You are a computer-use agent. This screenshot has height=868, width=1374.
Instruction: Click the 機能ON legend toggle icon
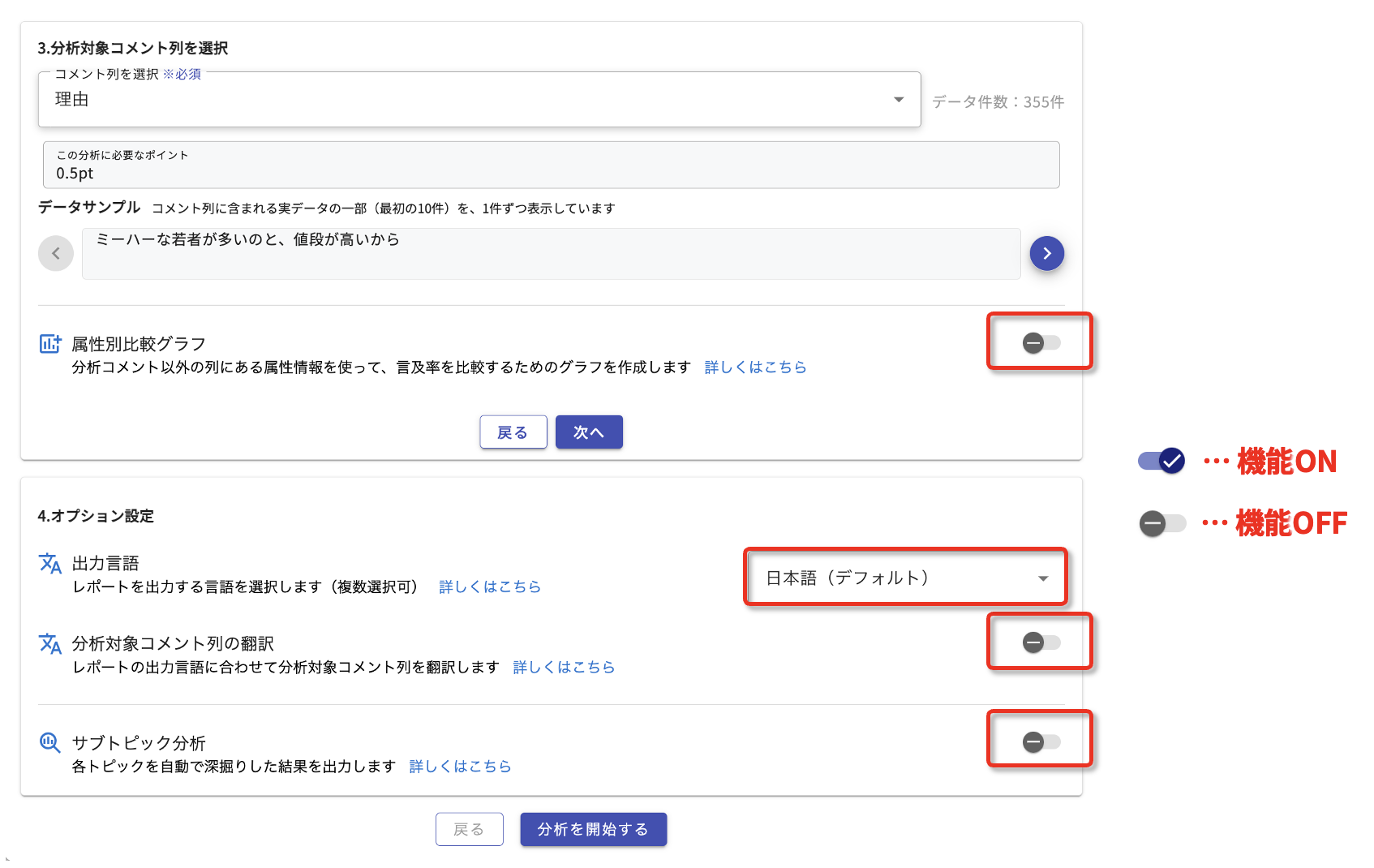pos(1161,461)
